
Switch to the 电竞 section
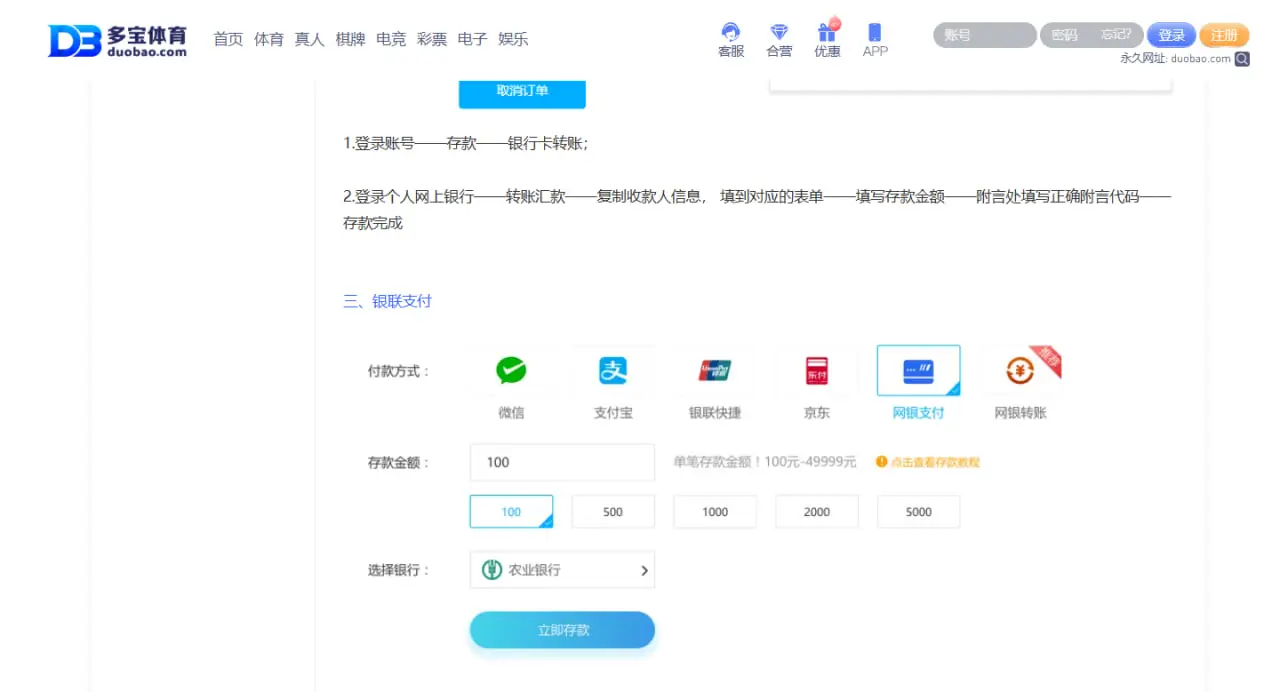pos(391,39)
